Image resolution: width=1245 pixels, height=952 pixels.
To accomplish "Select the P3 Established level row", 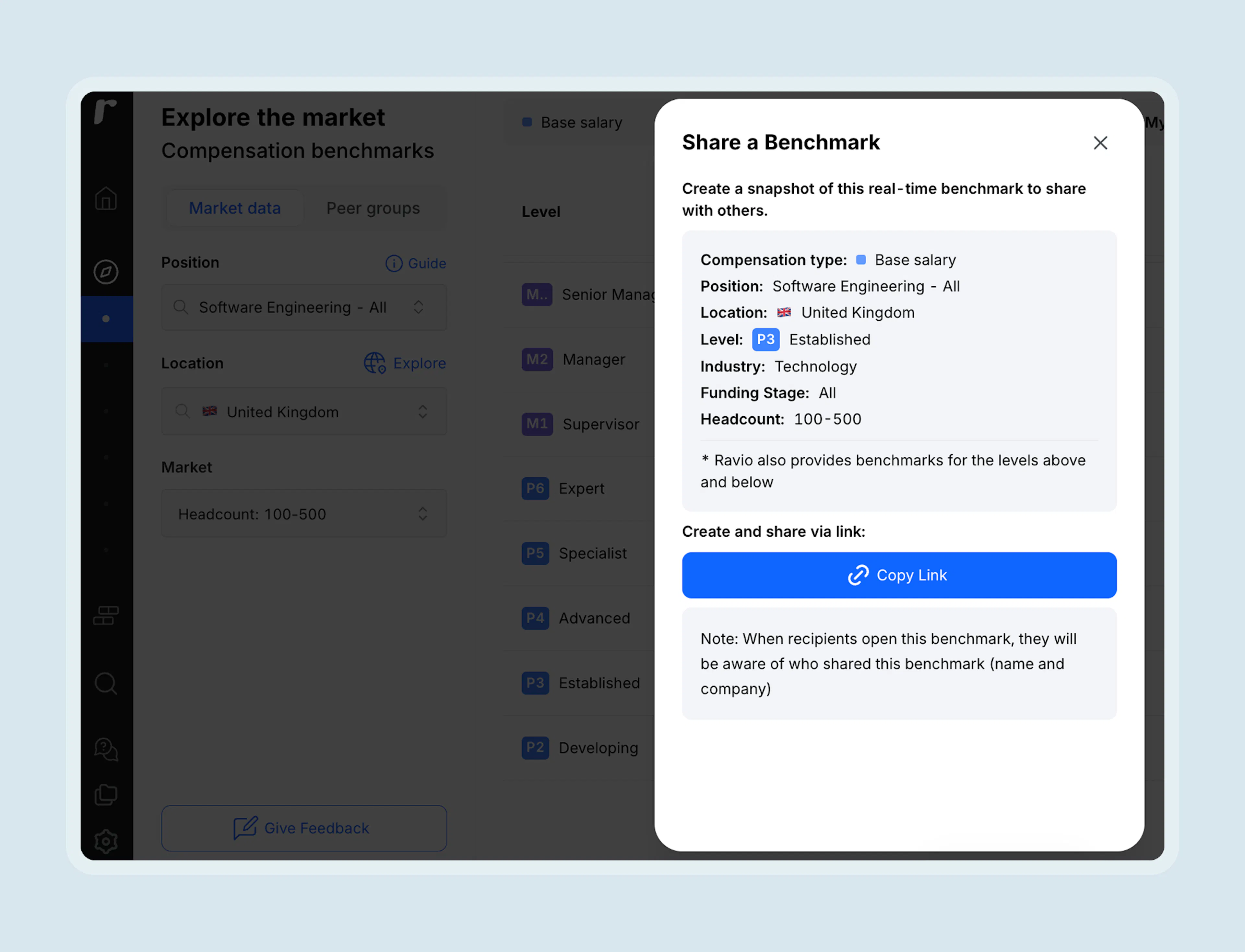I will point(579,684).
